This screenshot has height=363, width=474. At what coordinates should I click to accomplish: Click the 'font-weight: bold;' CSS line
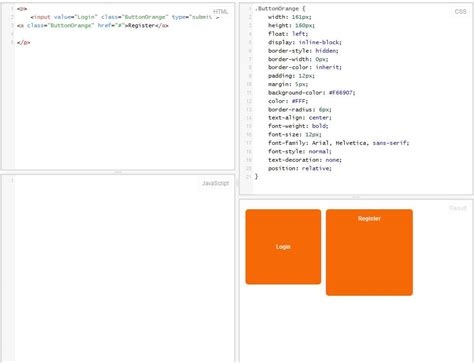298,126
